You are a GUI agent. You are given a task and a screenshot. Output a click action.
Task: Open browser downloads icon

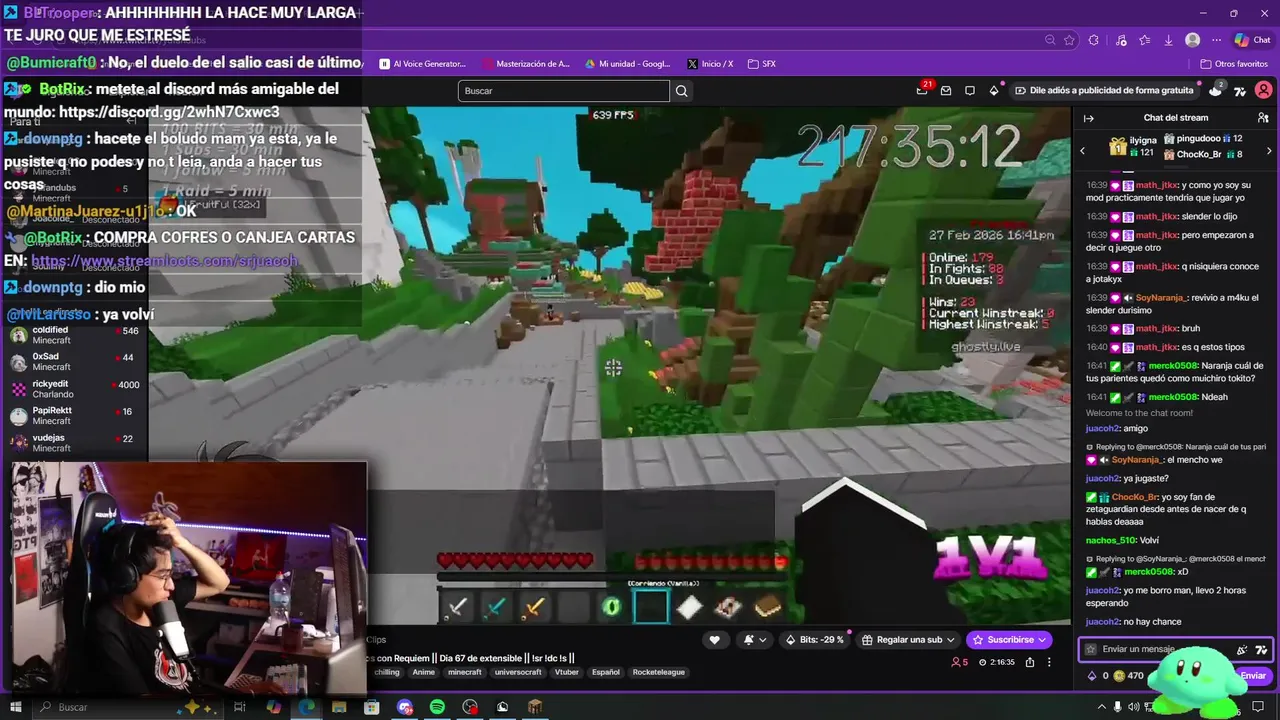pos(1168,40)
